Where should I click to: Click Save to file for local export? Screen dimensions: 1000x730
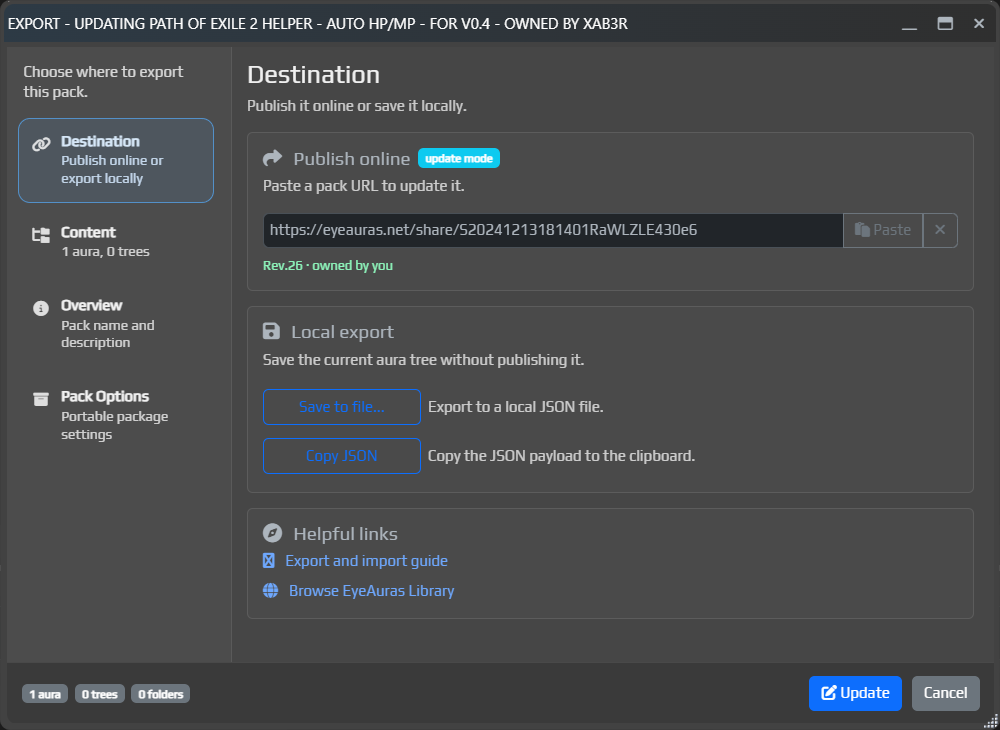coord(341,406)
